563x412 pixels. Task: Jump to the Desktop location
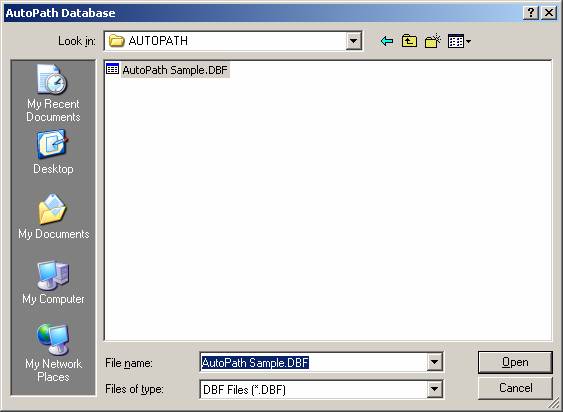click(x=53, y=153)
